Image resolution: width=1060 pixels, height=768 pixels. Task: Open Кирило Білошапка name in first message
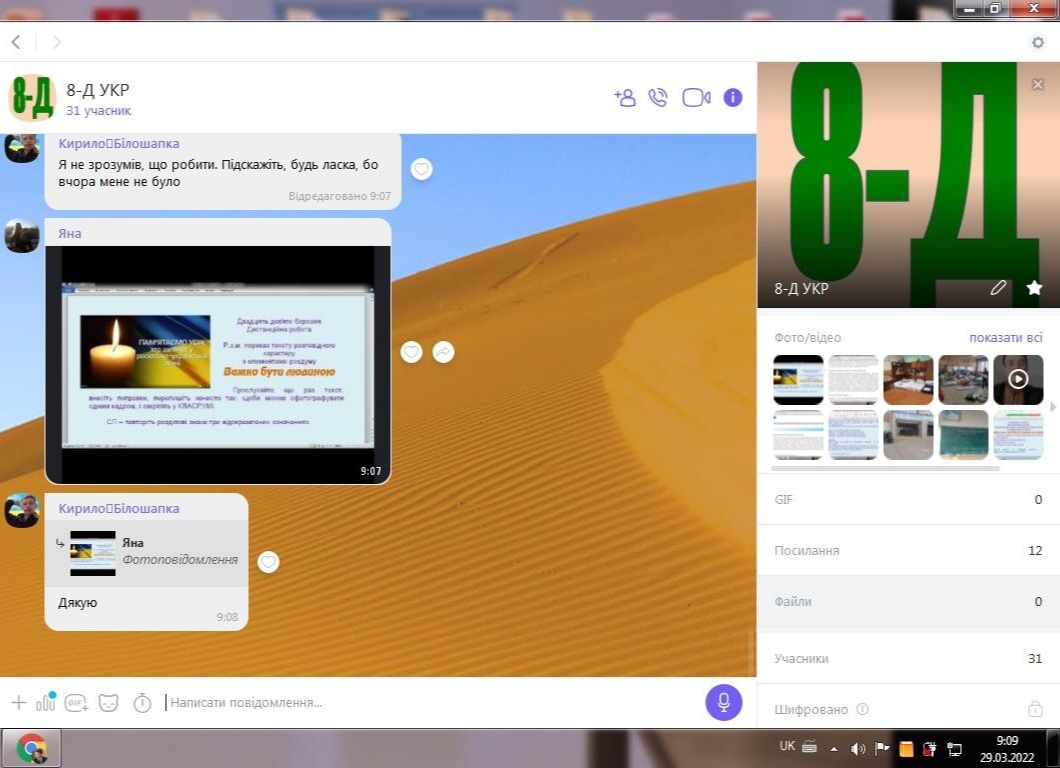[119, 143]
